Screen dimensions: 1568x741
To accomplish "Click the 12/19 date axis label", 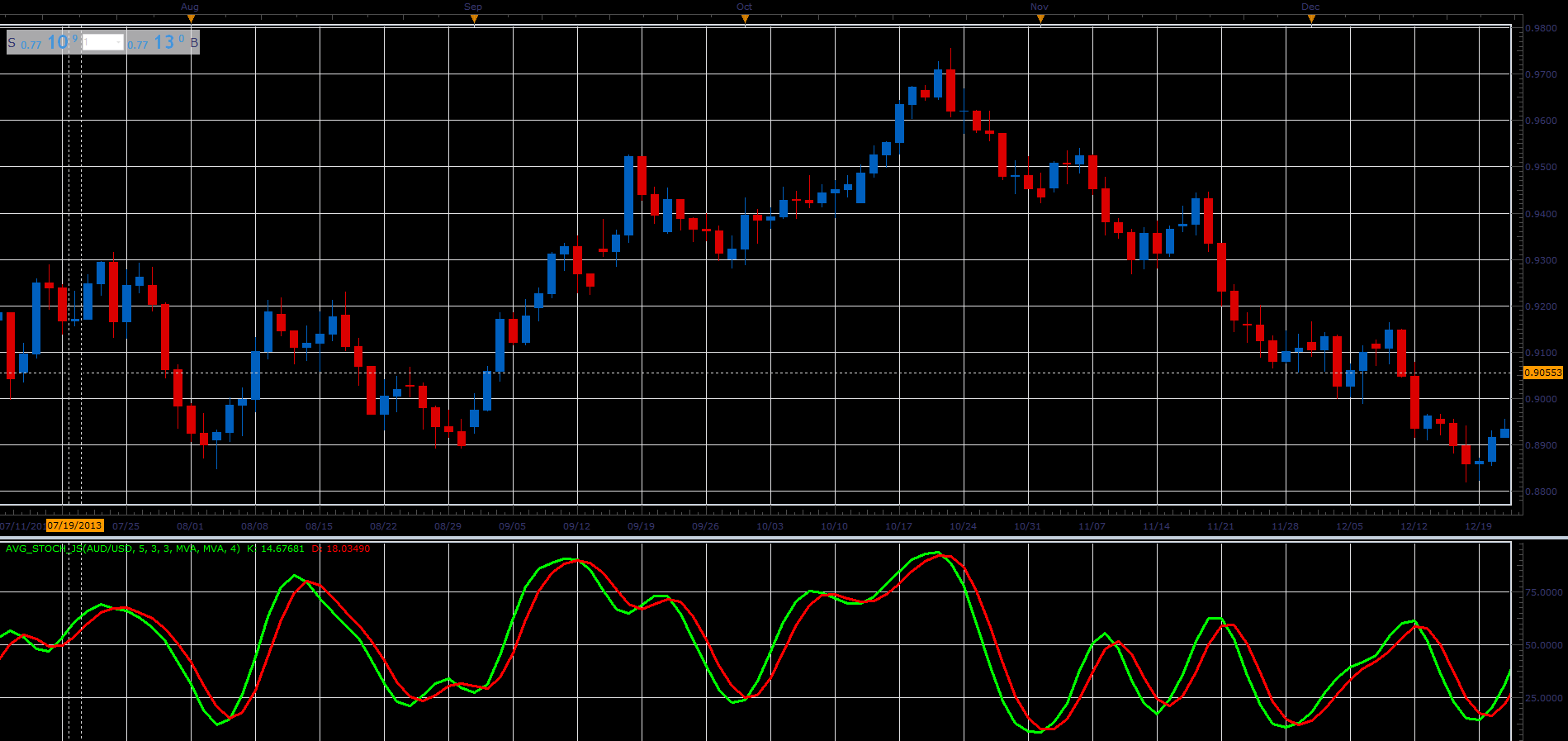I will [1478, 526].
